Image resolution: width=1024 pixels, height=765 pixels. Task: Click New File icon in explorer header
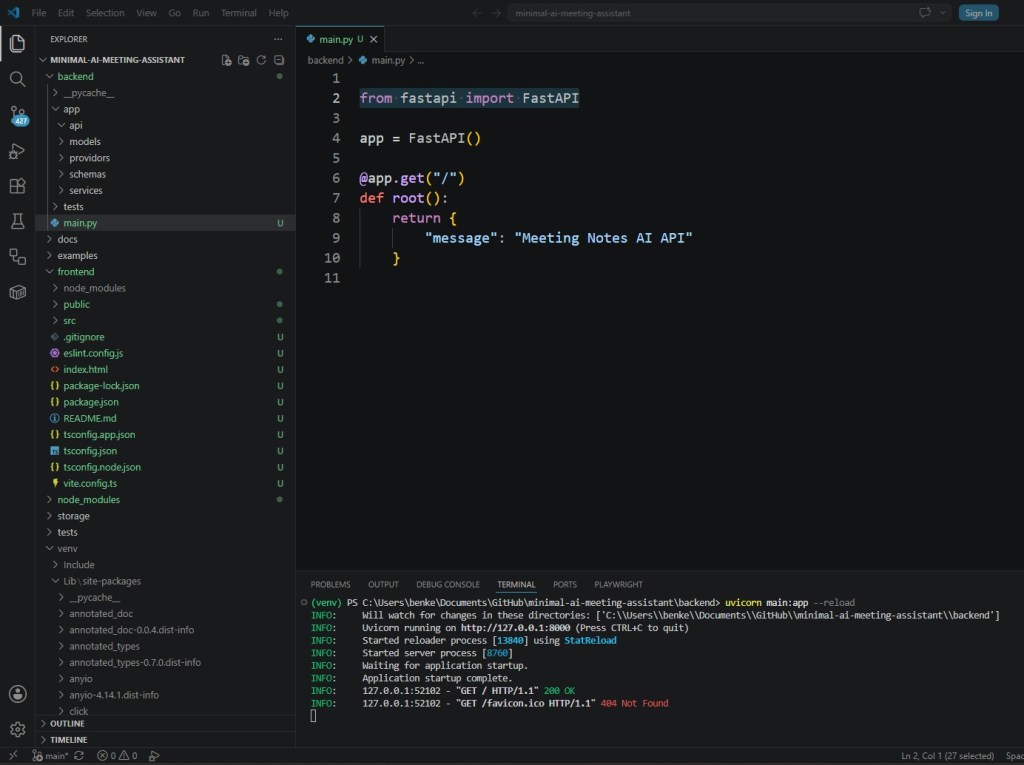click(226, 60)
